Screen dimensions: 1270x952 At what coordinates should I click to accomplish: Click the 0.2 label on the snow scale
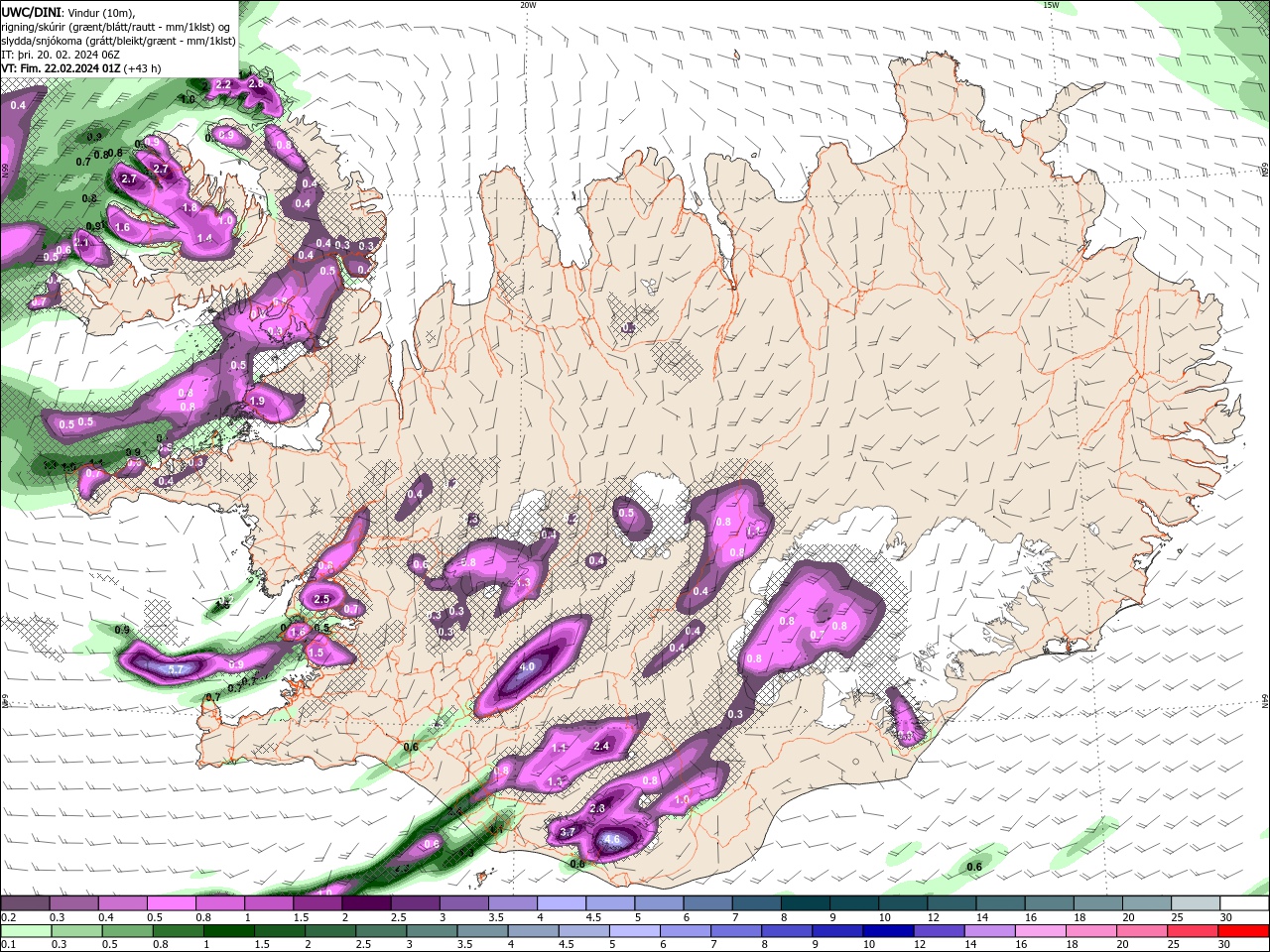(x=8, y=917)
